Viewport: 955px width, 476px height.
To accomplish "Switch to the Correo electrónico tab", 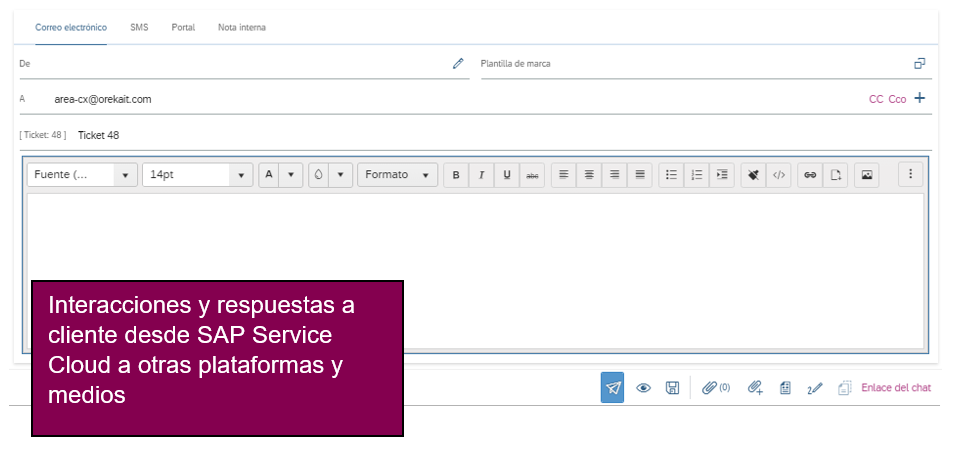I will click(x=71, y=27).
